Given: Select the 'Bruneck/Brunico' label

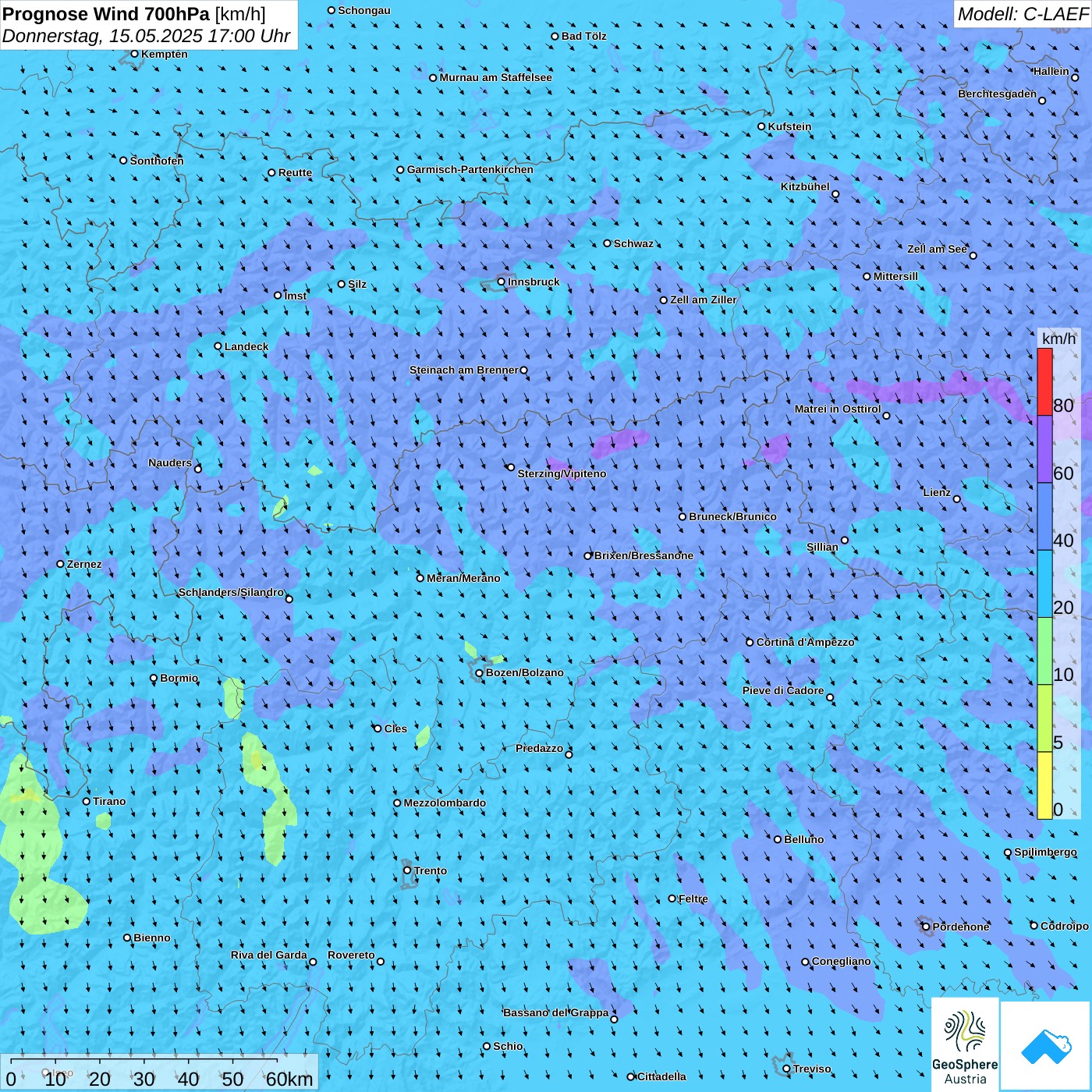Looking at the screenshot, I should coord(733,516).
